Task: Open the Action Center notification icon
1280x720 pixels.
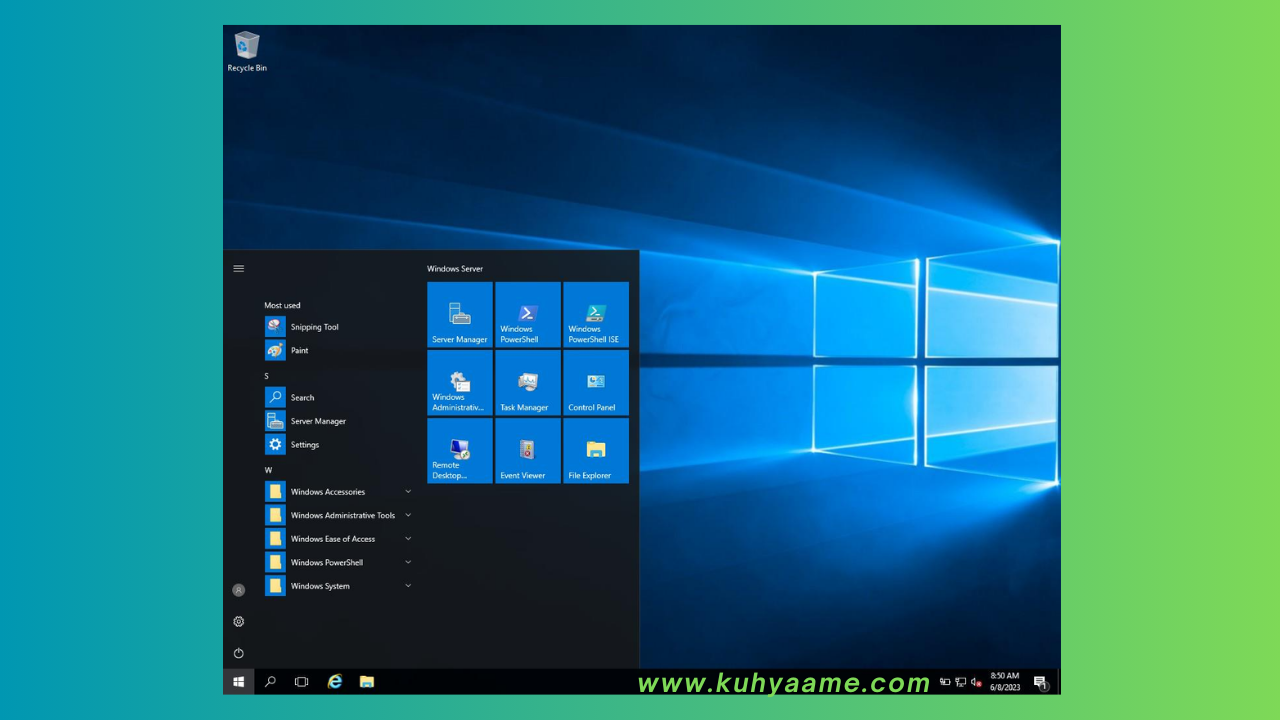Action: point(1040,682)
